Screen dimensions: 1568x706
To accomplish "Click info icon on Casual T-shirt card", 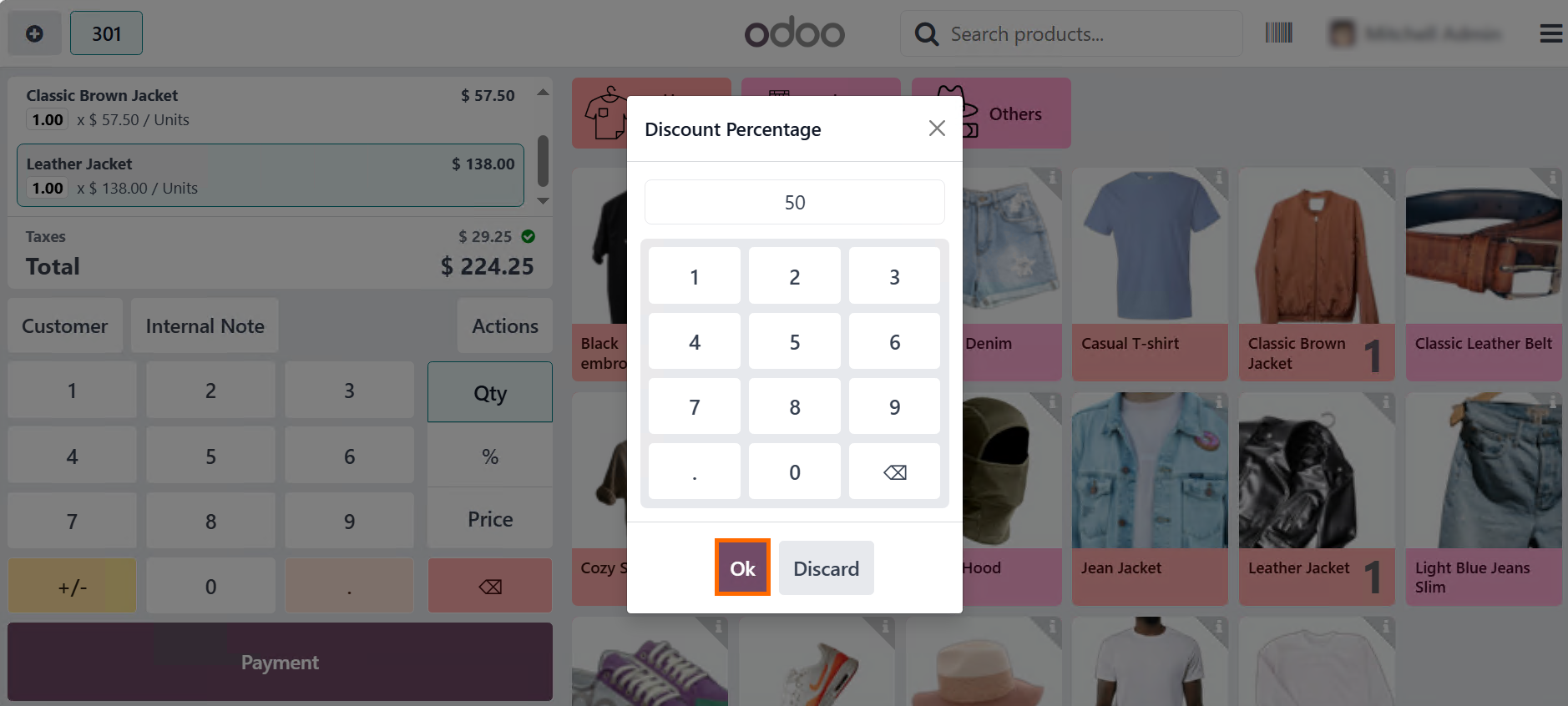I will tap(1218, 178).
